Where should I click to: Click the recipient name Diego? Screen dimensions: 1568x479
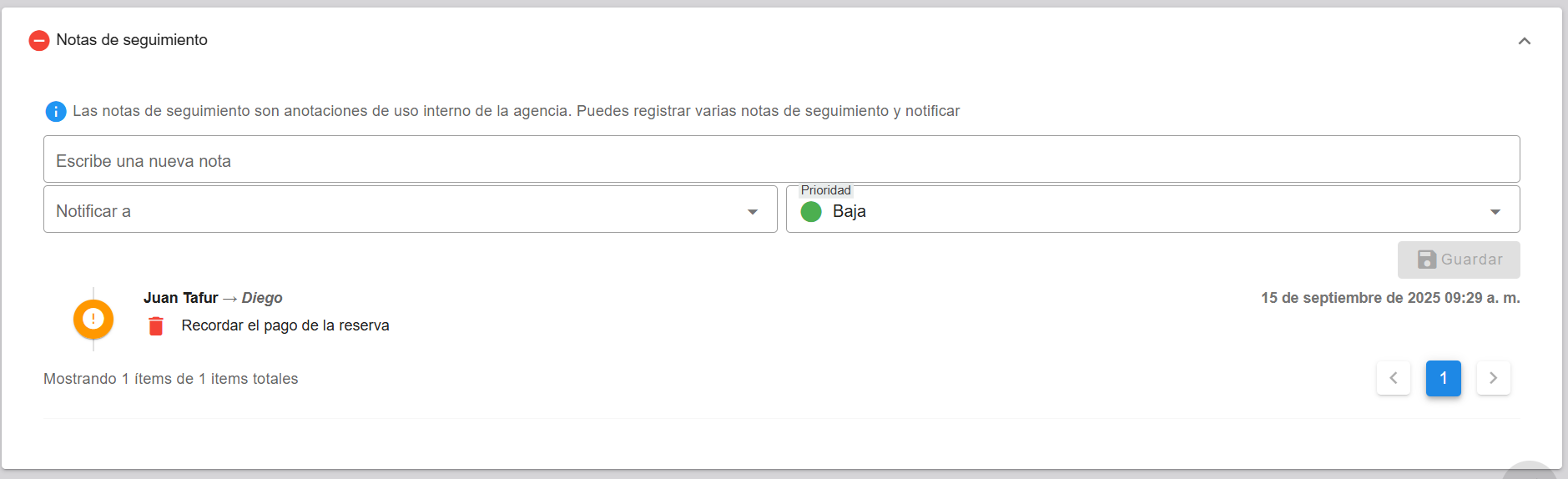pos(262,298)
